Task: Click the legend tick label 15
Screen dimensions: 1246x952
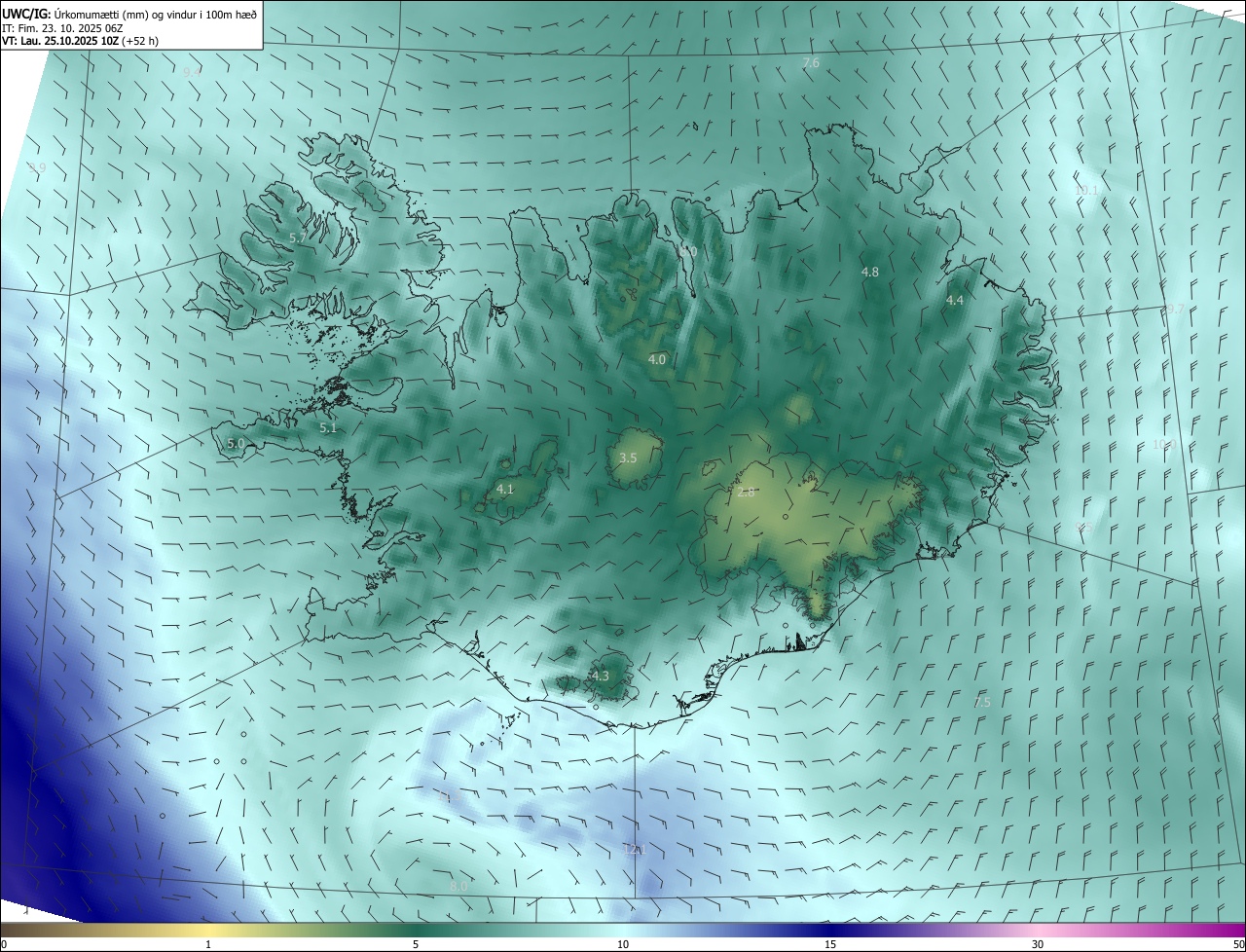Action: click(830, 944)
